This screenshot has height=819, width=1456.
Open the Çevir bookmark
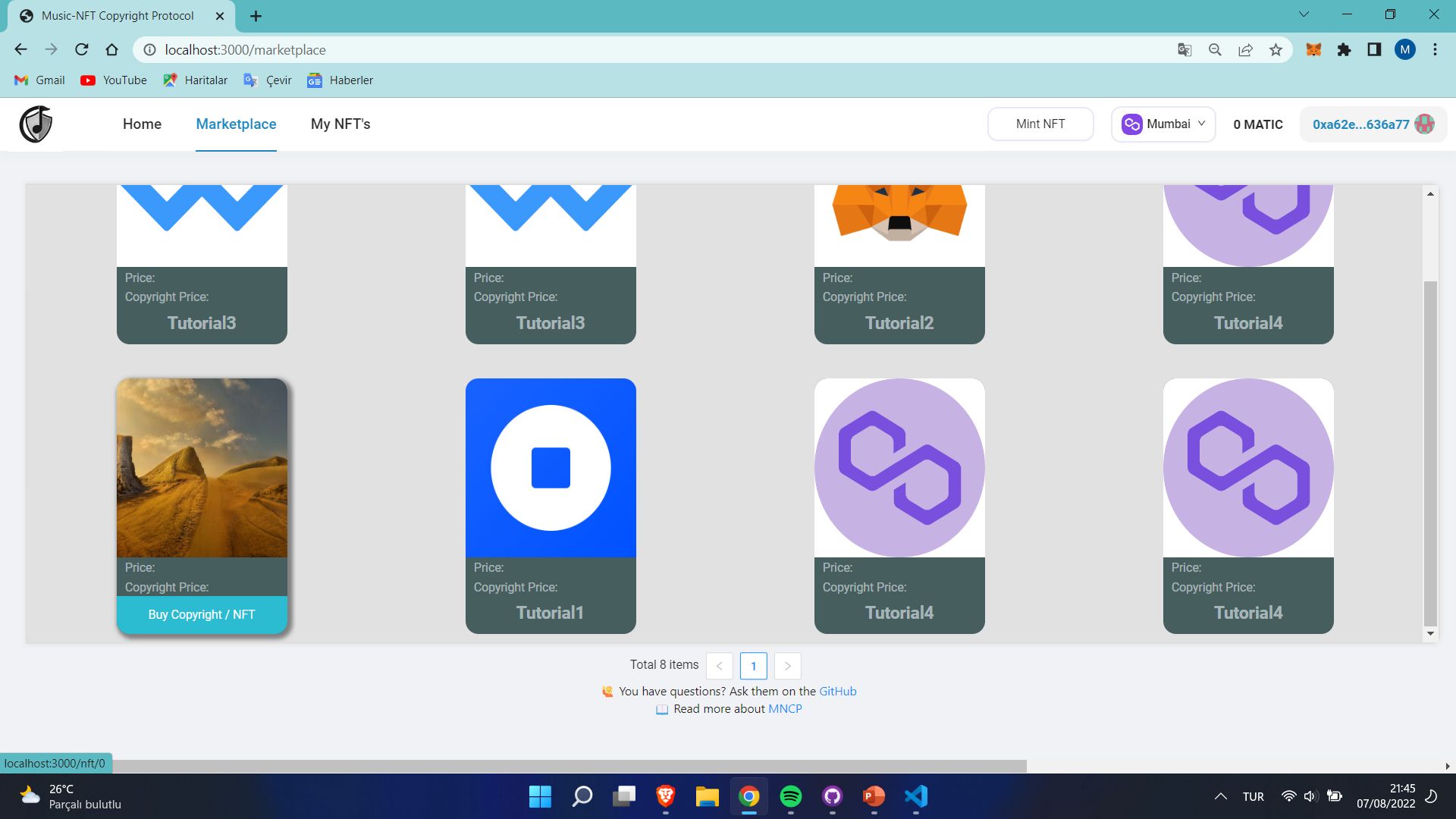[x=267, y=80]
